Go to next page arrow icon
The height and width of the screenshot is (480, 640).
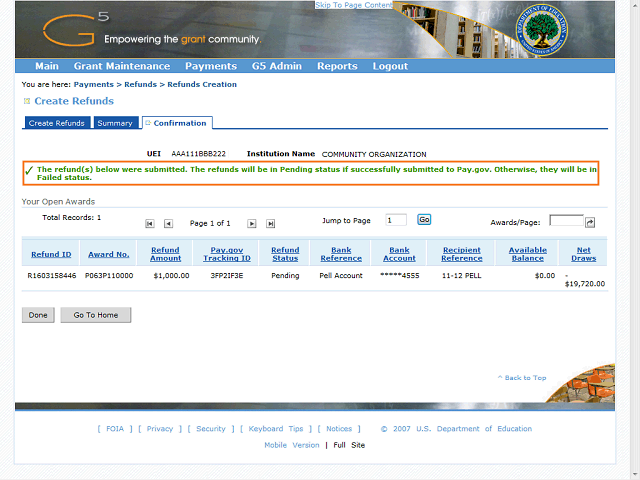click(252, 224)
